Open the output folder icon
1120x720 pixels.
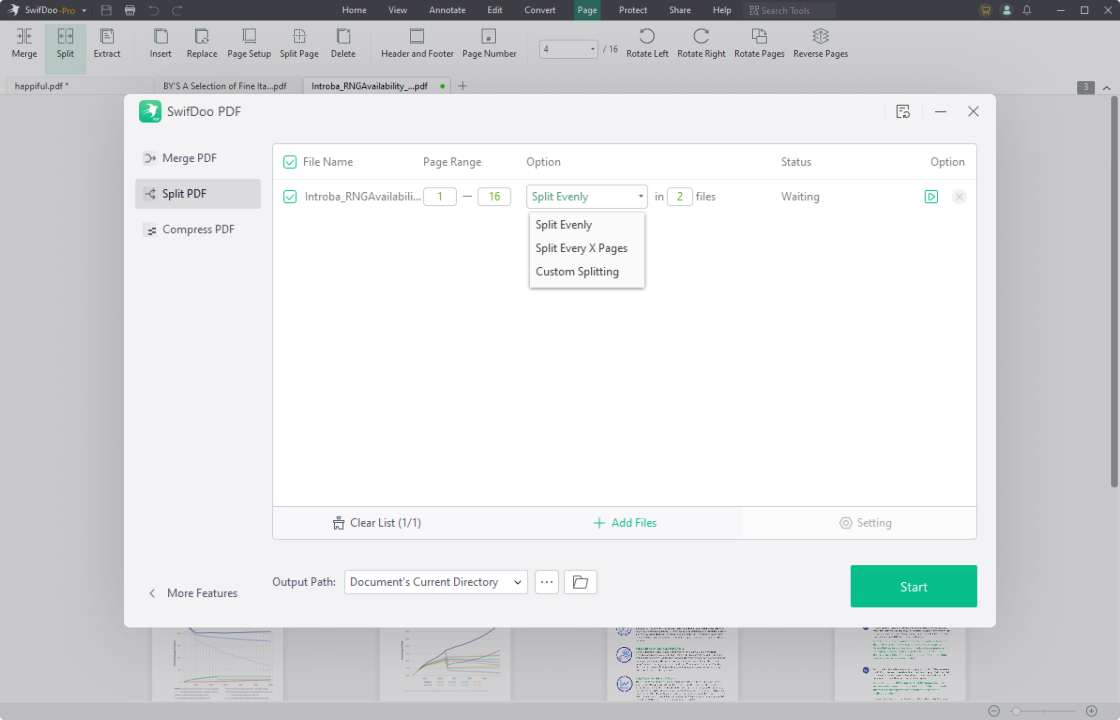coord(581,582)
